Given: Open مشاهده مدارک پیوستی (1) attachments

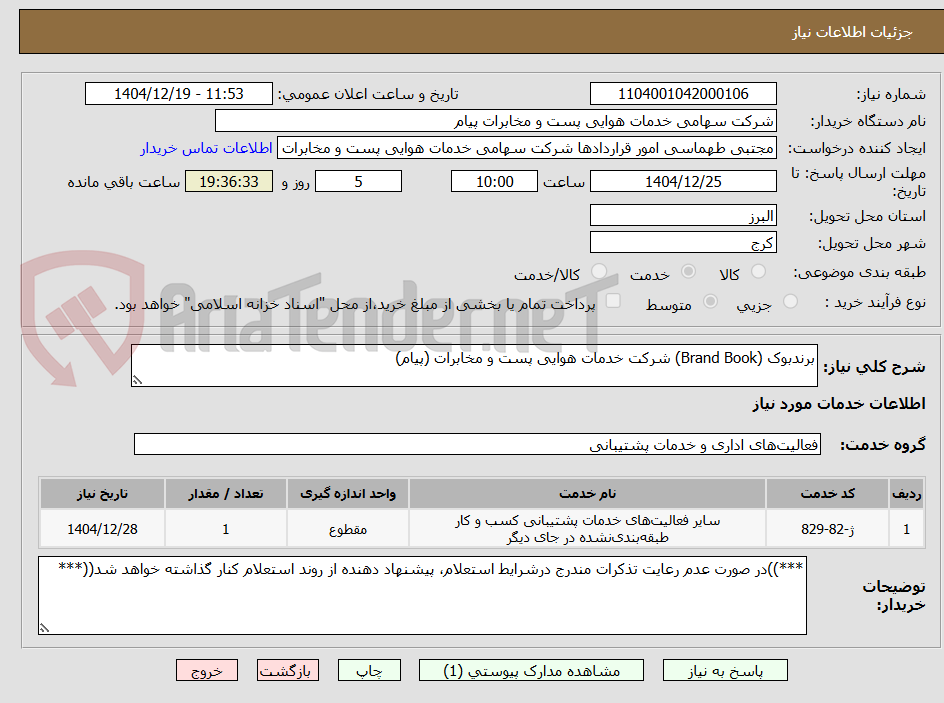Looking at the screenshot, I should [x=531, y=670].
